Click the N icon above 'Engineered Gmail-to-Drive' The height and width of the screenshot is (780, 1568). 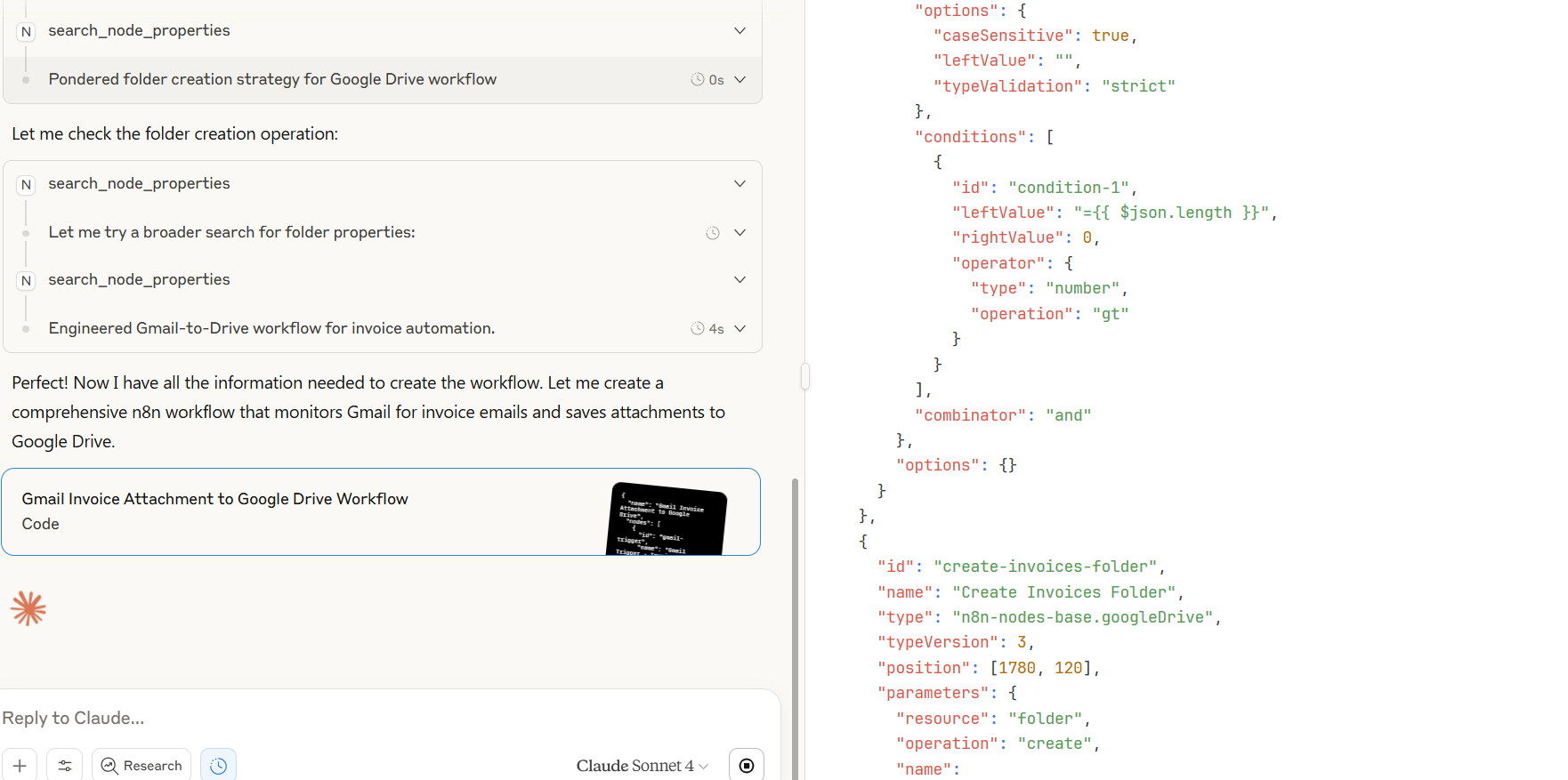pyautogui.click(x=26, y=280)
